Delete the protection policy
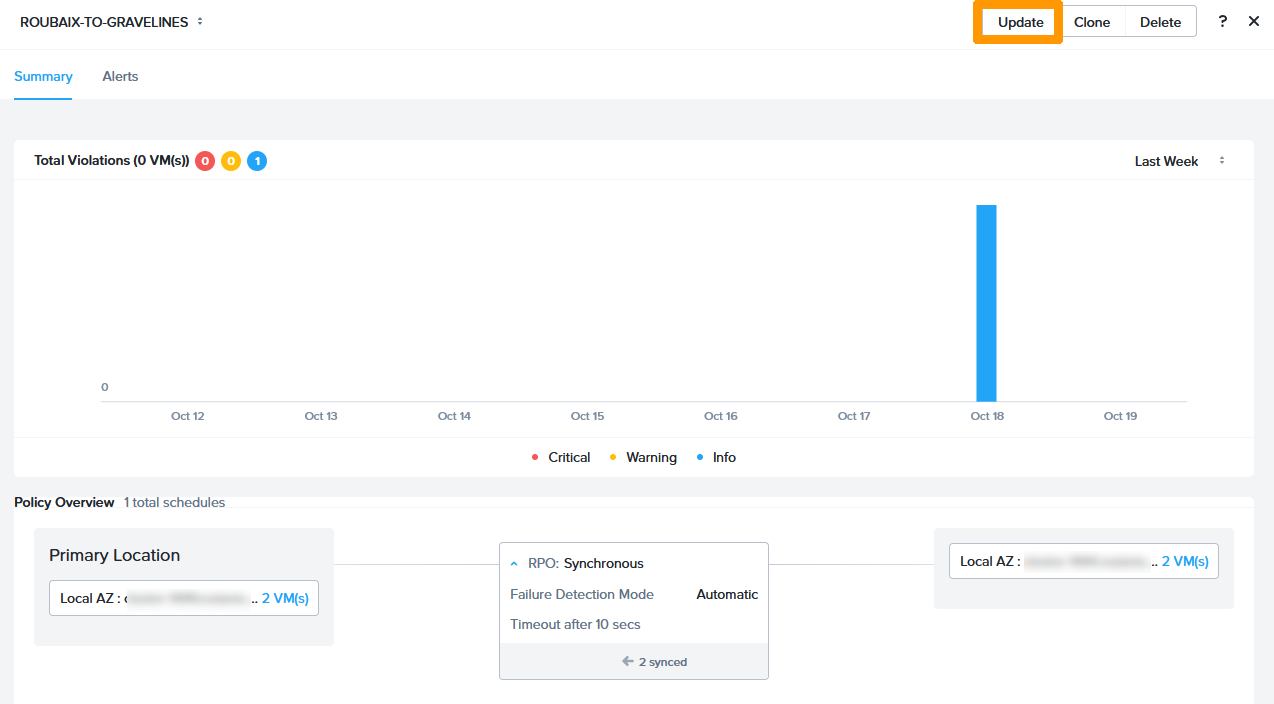This screenshot has height=704, width=1274. pyautogui.click(x=1160, y=22)
